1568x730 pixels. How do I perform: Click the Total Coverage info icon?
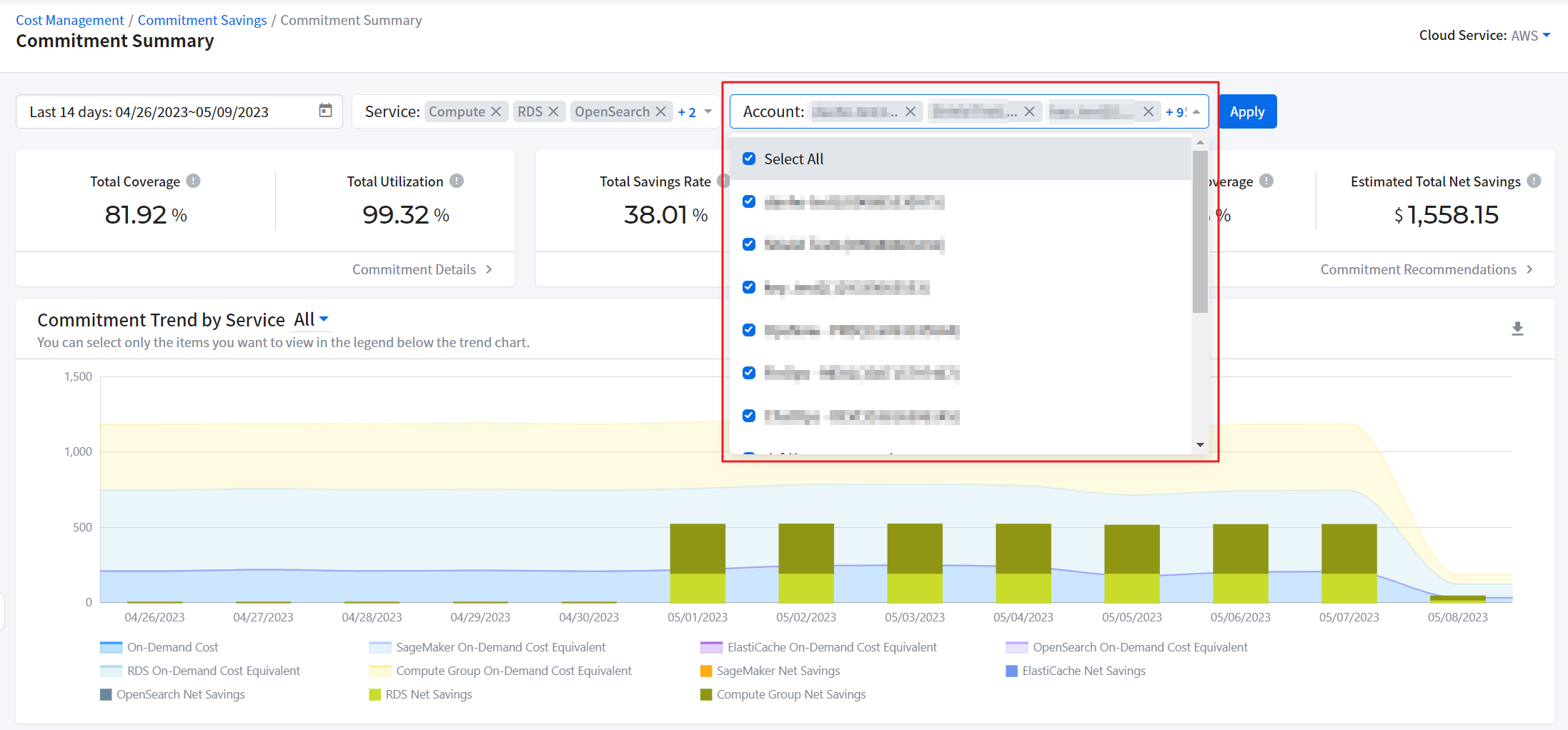[193, 181]
